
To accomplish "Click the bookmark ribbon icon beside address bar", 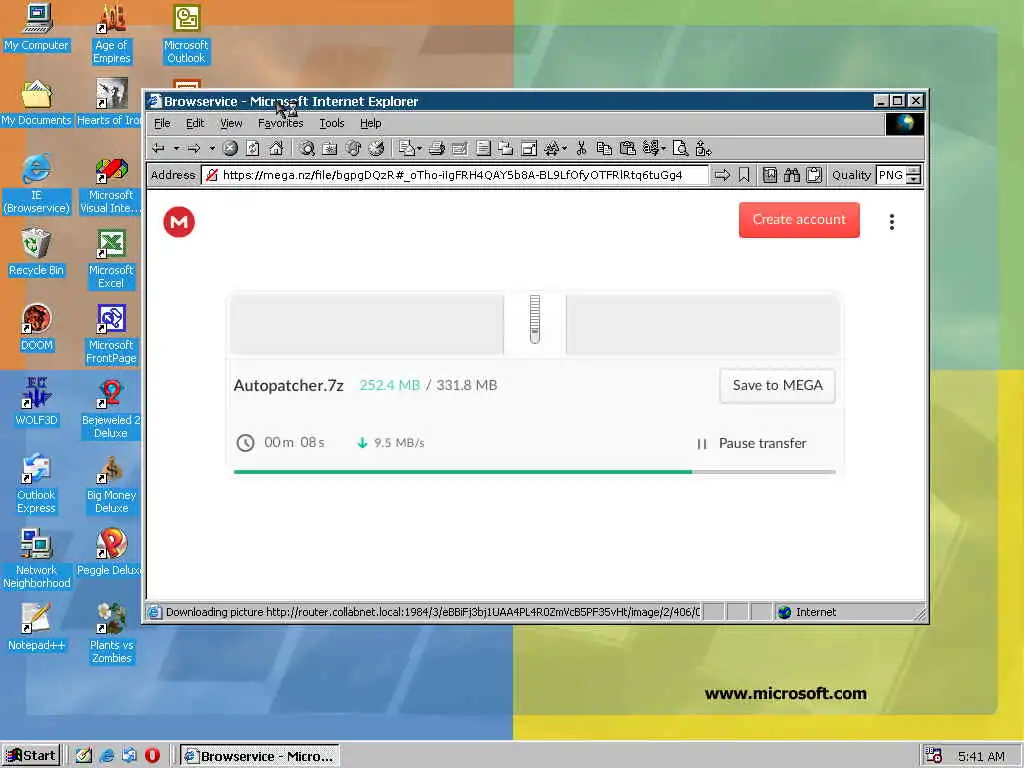I will (744, 175).
